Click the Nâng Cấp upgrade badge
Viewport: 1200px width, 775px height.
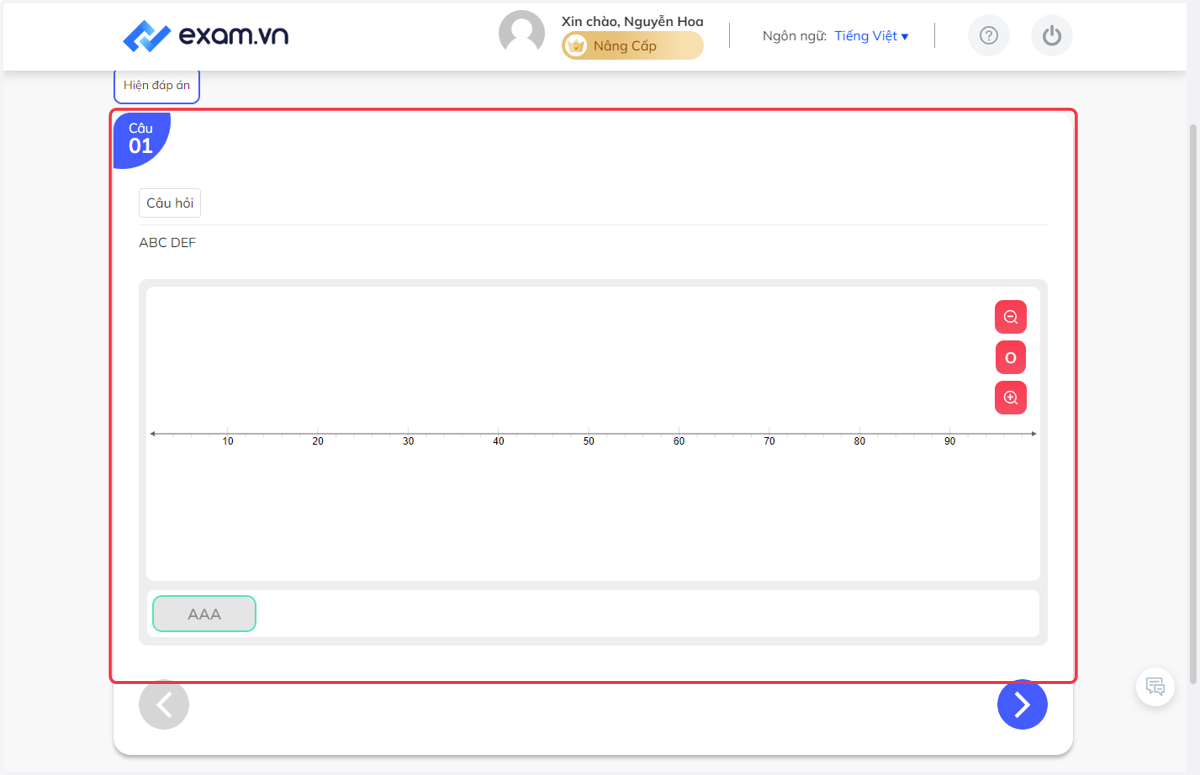click(x=632, y=46)
